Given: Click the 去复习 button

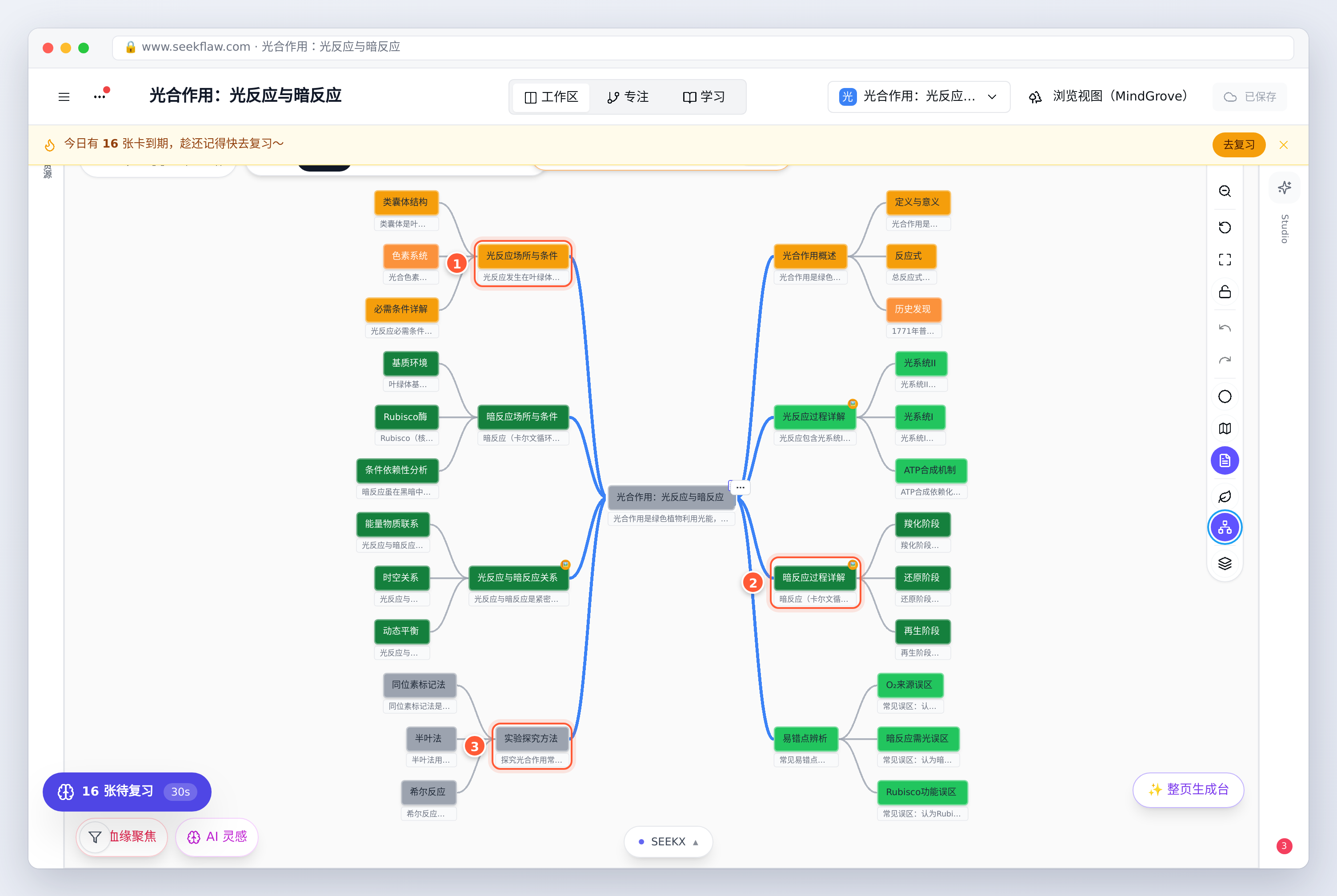Looking at the screenshot, I should 1239,144.
